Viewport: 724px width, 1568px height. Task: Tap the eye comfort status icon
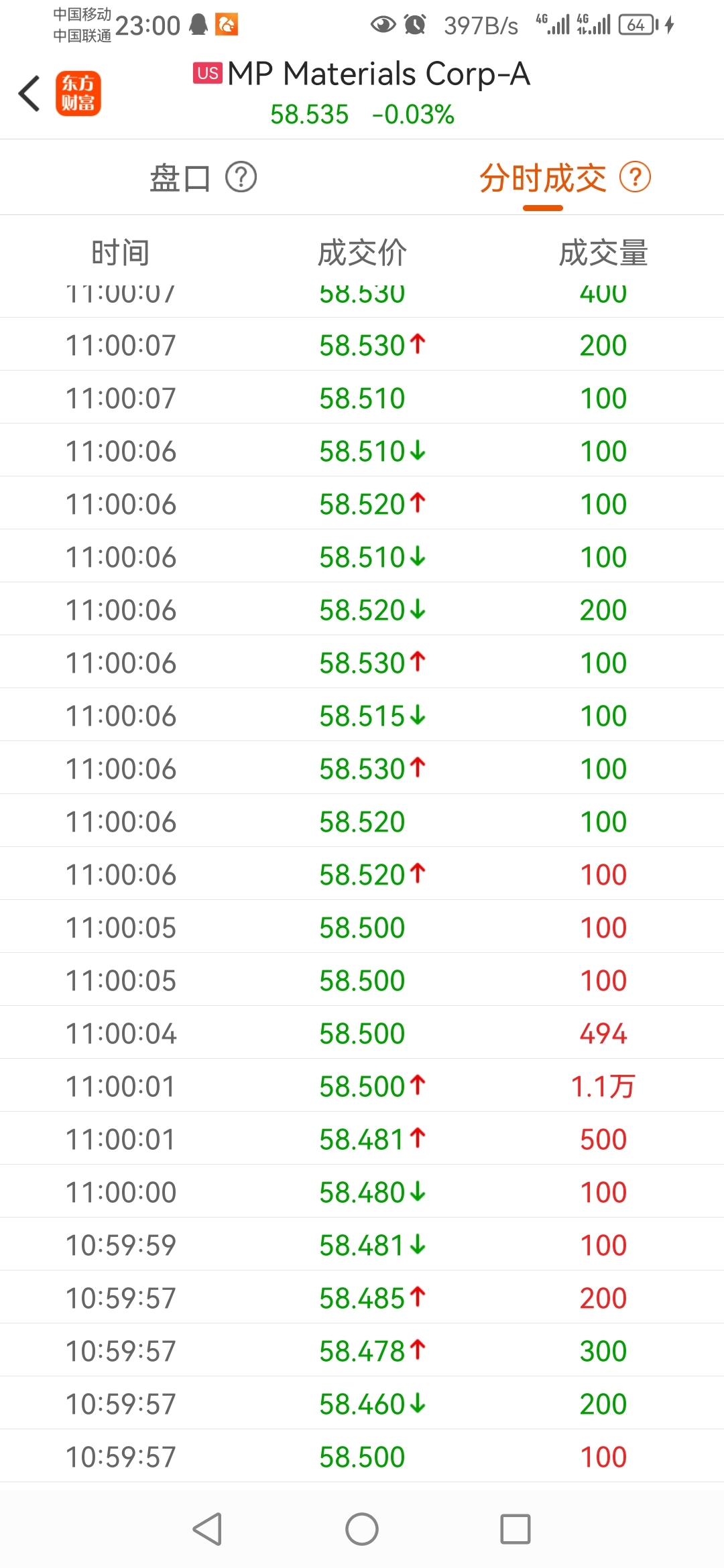tap(383, 25)
